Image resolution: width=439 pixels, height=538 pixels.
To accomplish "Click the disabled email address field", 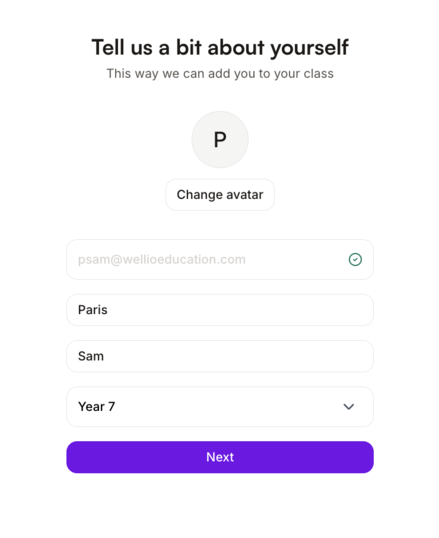I will click(x=220, y=259).
